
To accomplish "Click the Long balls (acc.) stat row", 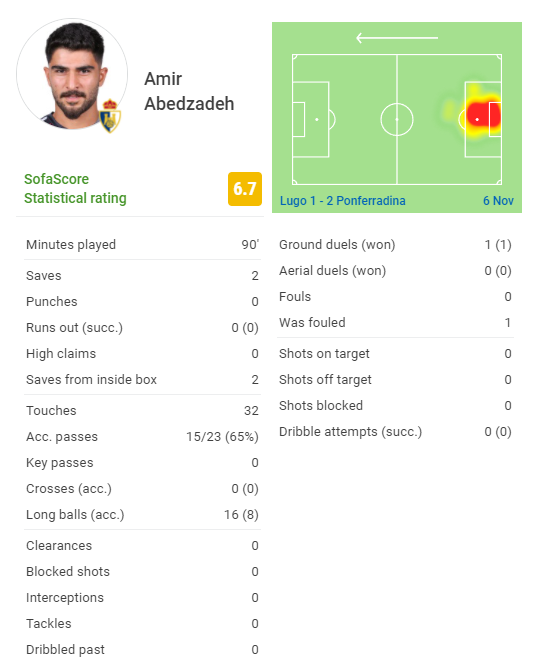I will (142, 515).
